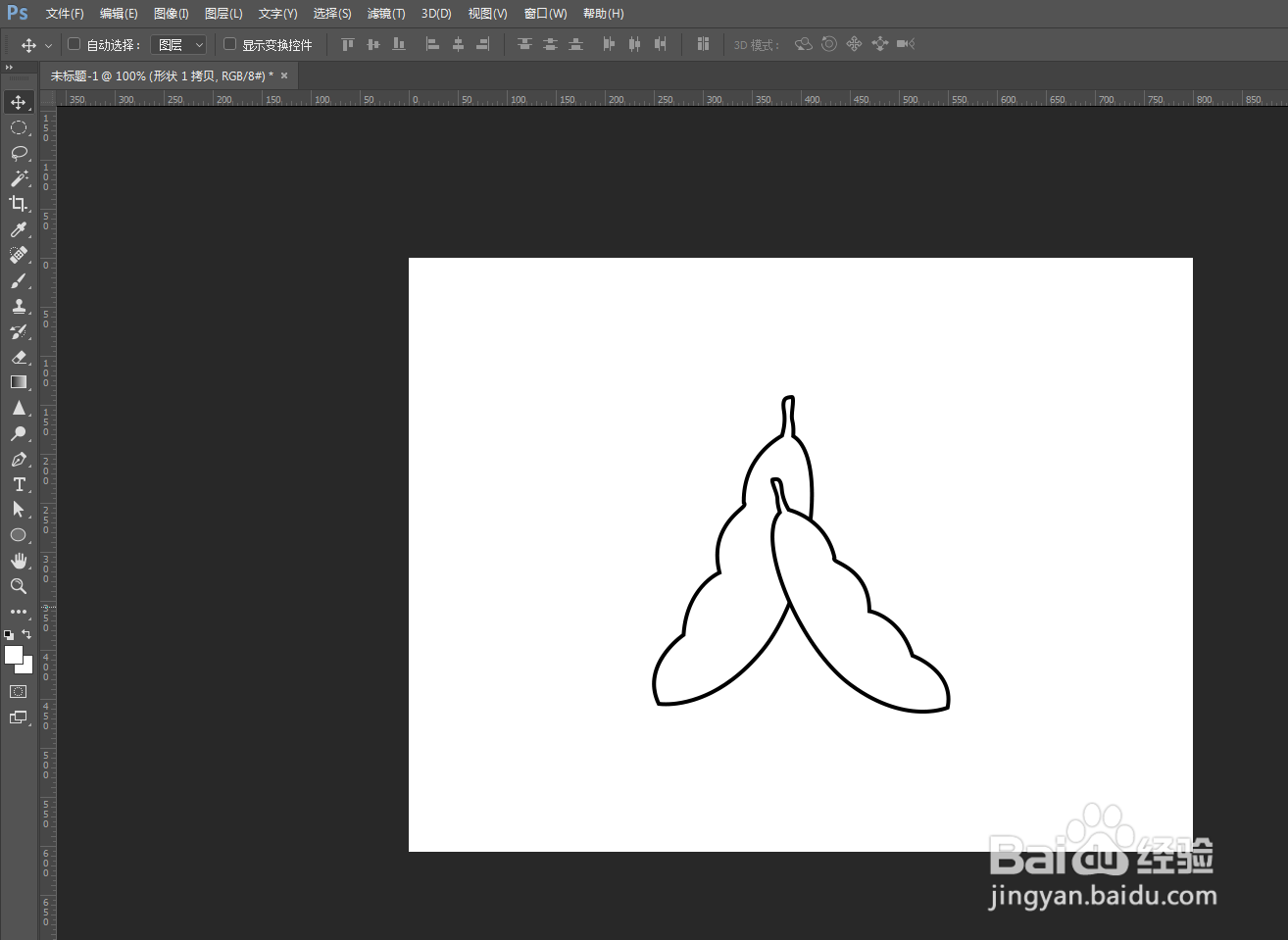This screenshot has height=940, width=1288.
Task: Open the 帮助(H) menu
Action: click(603, 14)
